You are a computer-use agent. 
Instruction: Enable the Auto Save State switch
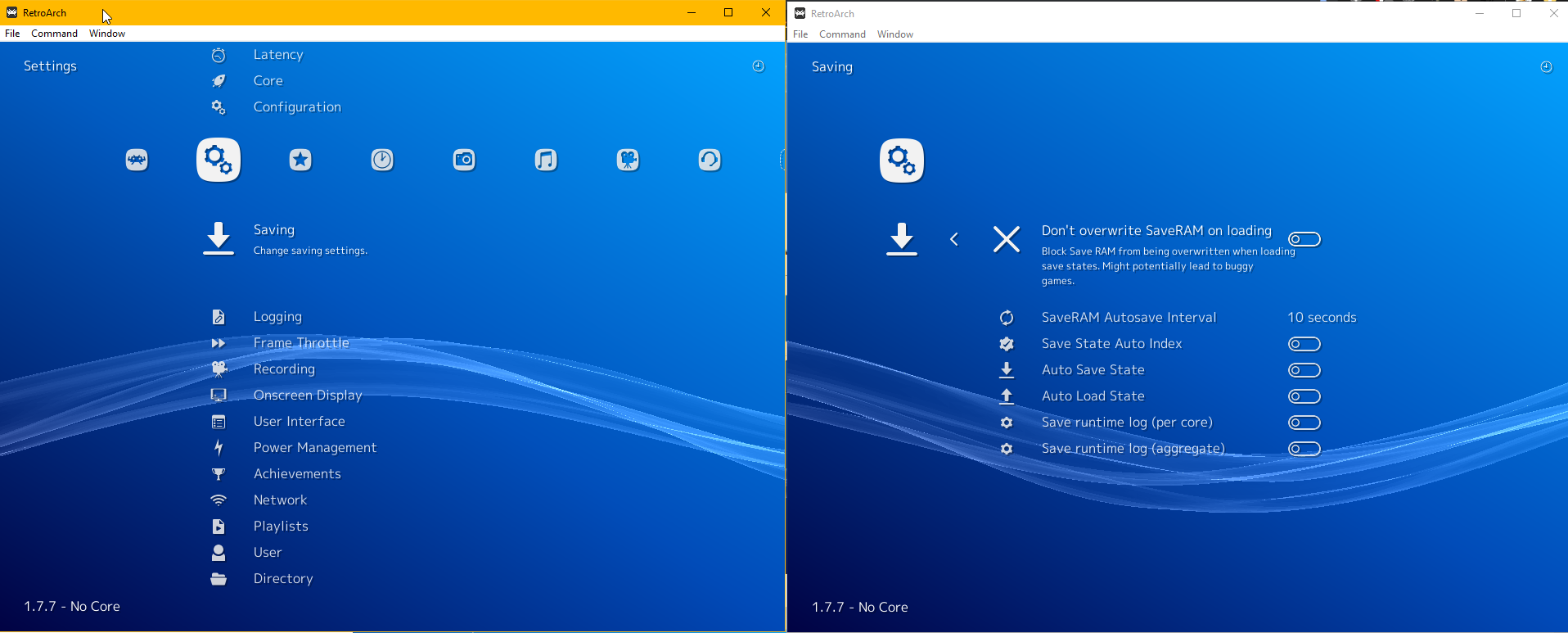[x=1304, y=370]
